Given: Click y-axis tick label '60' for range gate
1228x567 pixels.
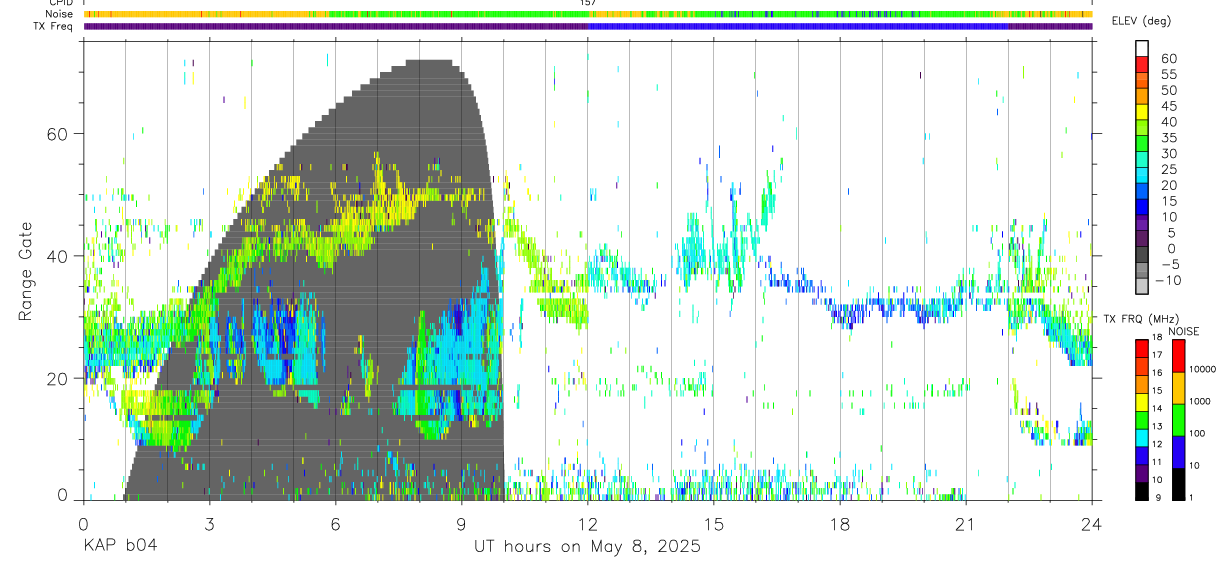Looking at the screenshot, I should click(56, 134).
